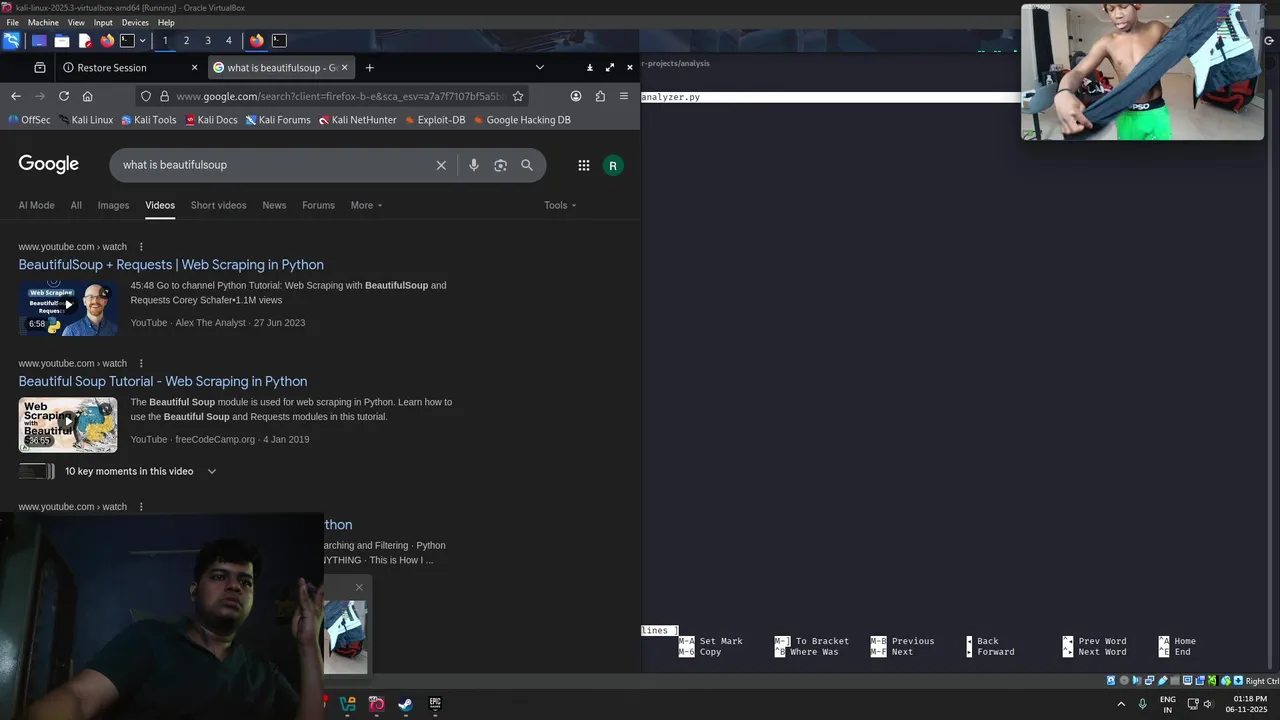Screen dimensions: 1280x720
Task: Launch Firefox from Kali panel launcher
Action: (x=107, y=41)
